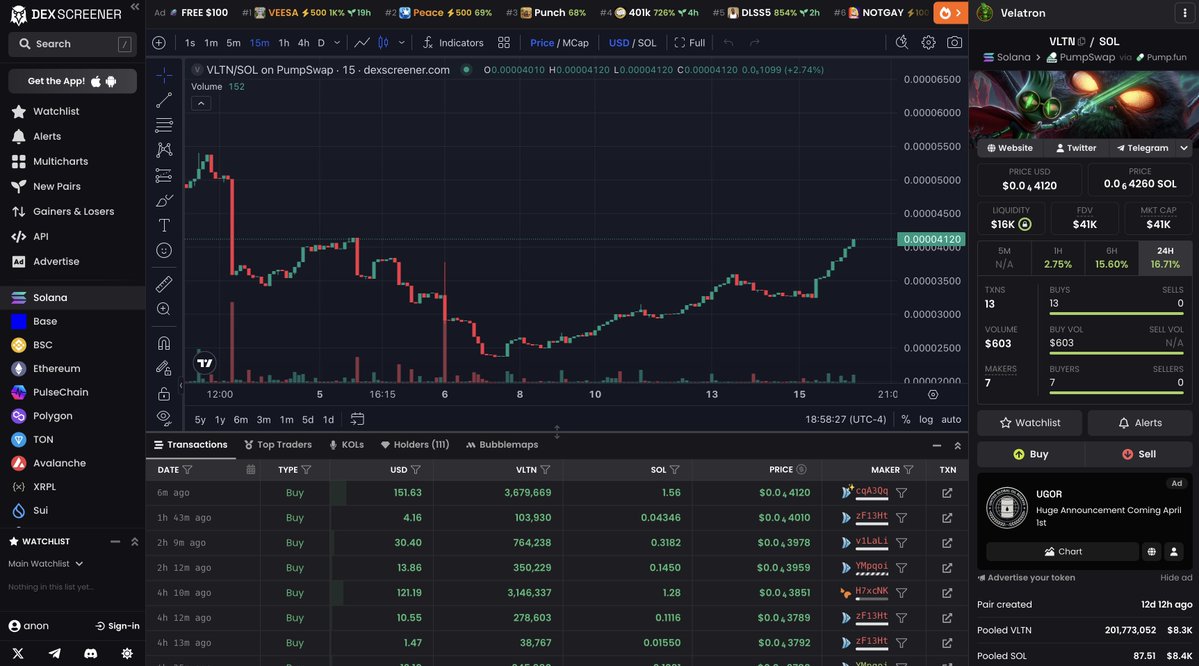1199x666 pixels.
Task: Open the Top Traders tab
Action: pos(278,444)
